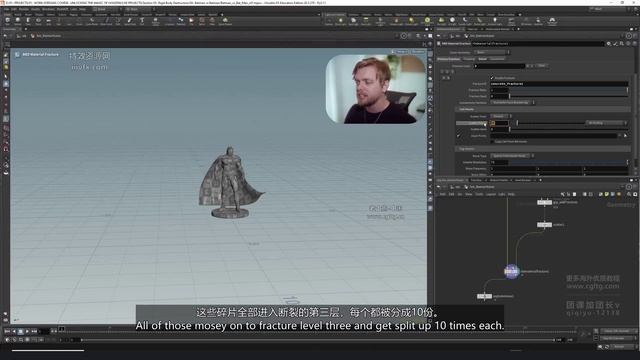Screen dimensions: 640x360
Task: Select the explodedview node in network
Action: click(484, 296)
